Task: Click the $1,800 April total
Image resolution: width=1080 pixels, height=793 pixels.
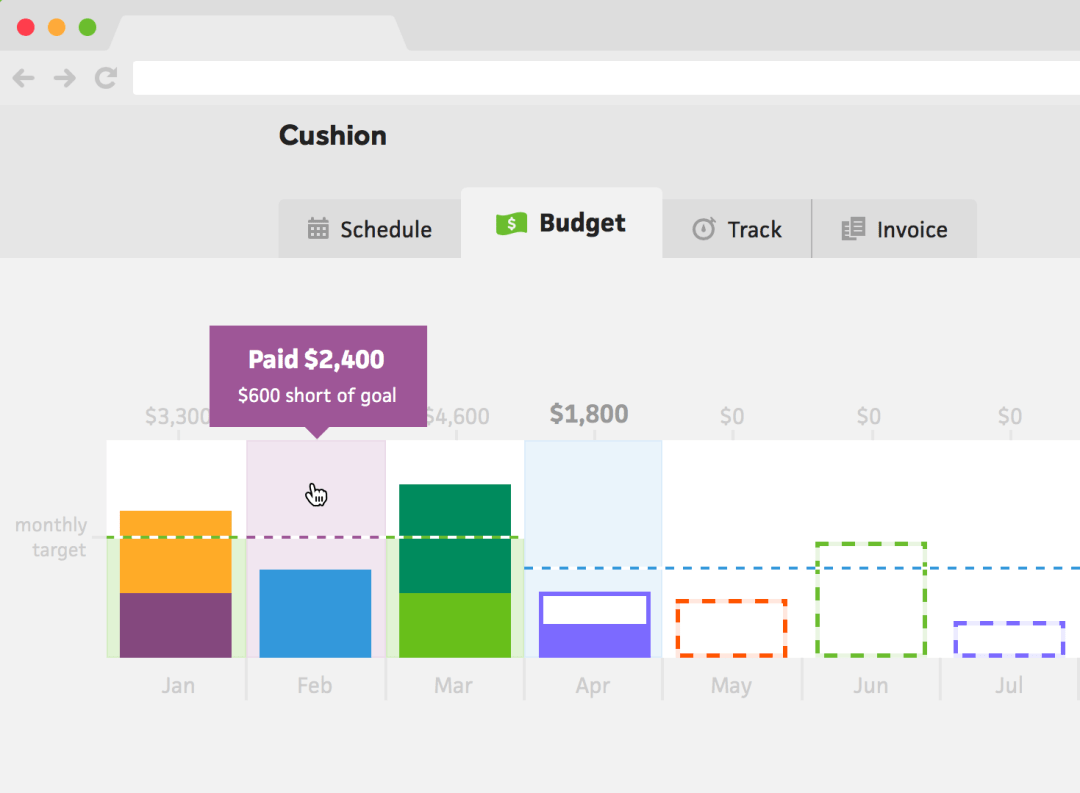Action: [589, 414]
